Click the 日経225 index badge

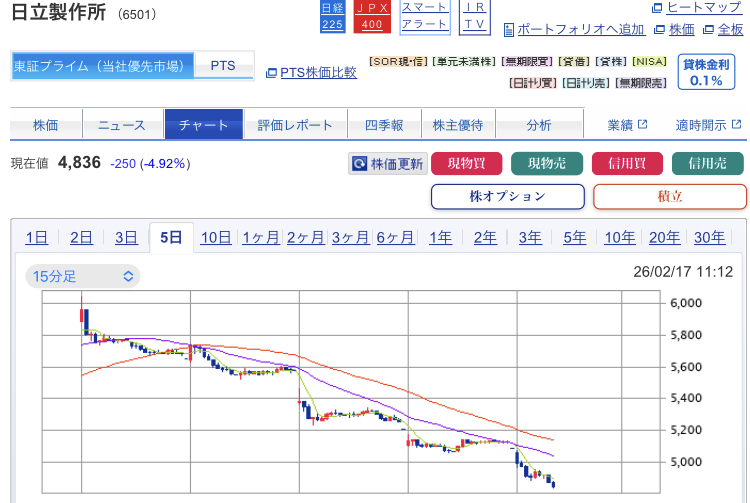[x=332, y=16]
